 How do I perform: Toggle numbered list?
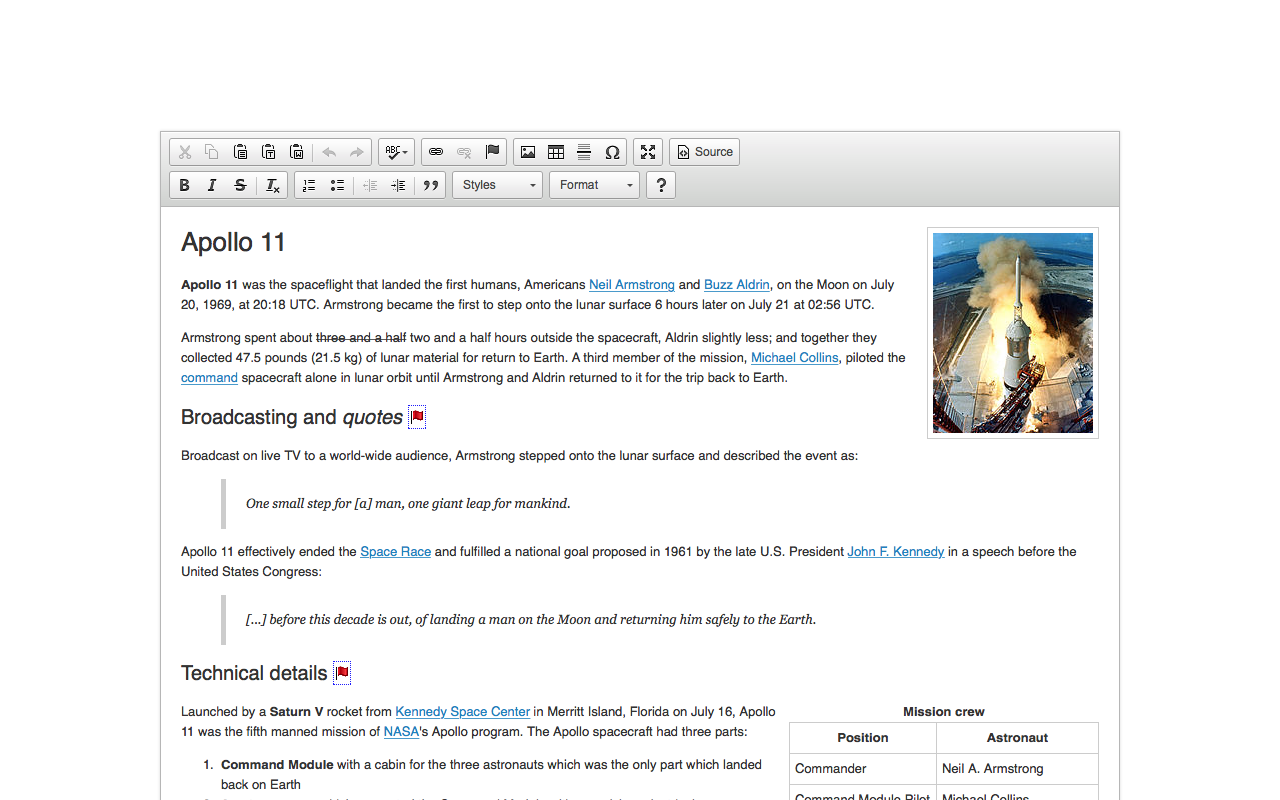[309, 185]
